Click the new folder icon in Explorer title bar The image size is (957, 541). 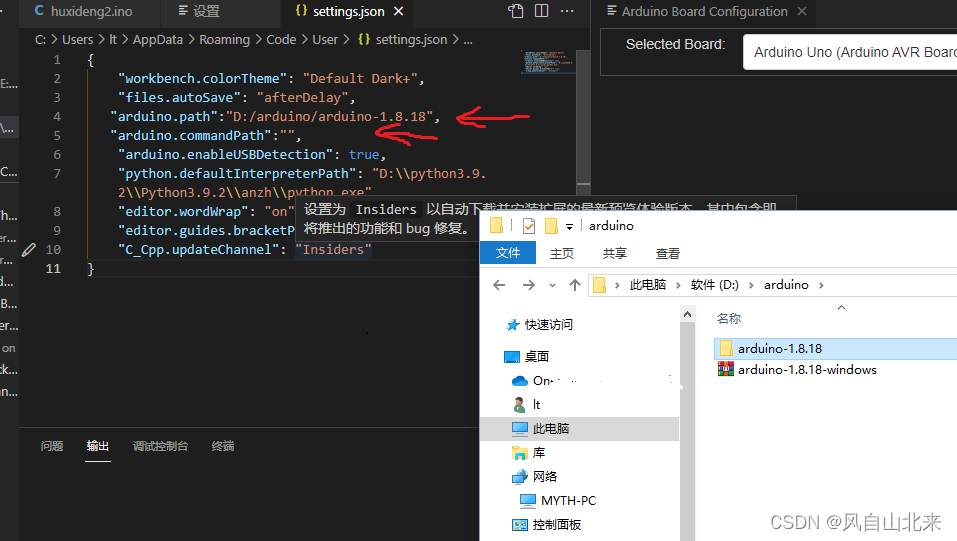(551, 226)
